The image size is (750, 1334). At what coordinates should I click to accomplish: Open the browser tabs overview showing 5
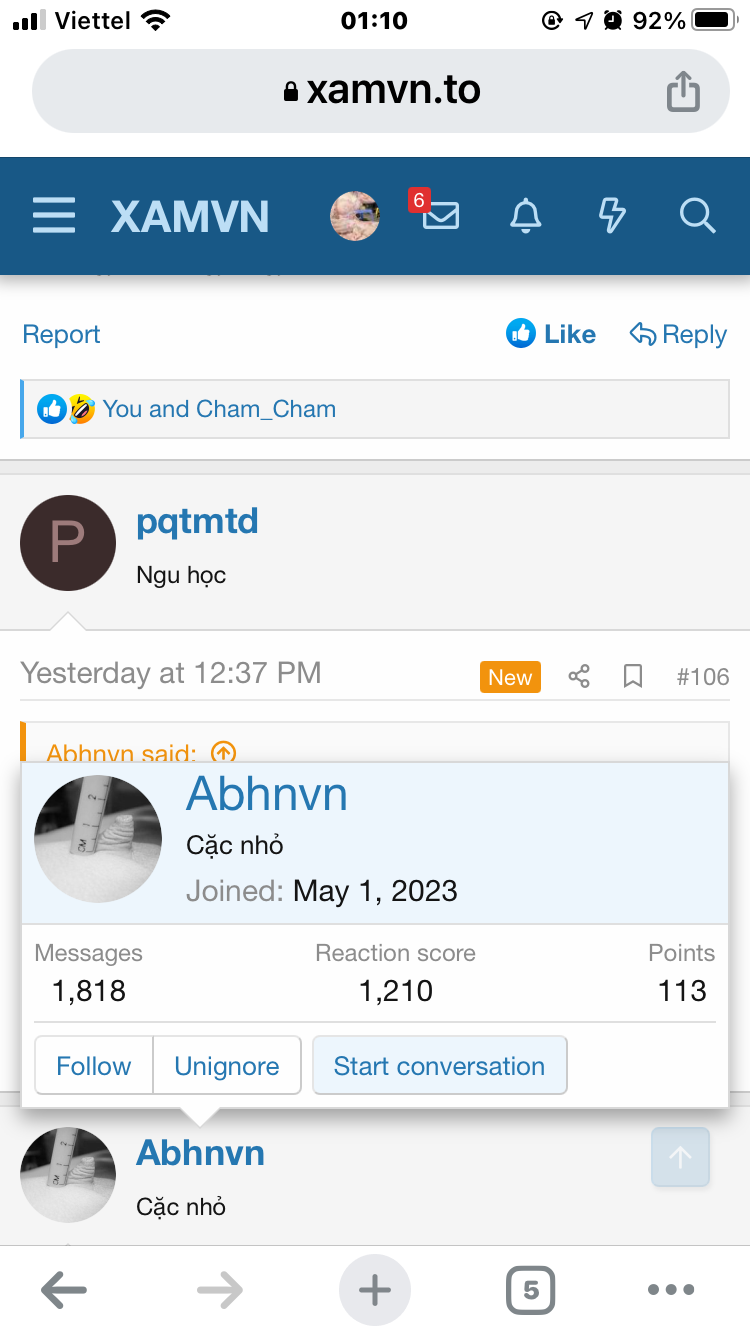point(531,1290)
